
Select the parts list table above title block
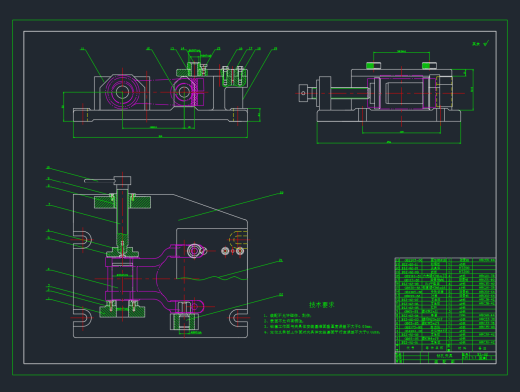point(445,304)
